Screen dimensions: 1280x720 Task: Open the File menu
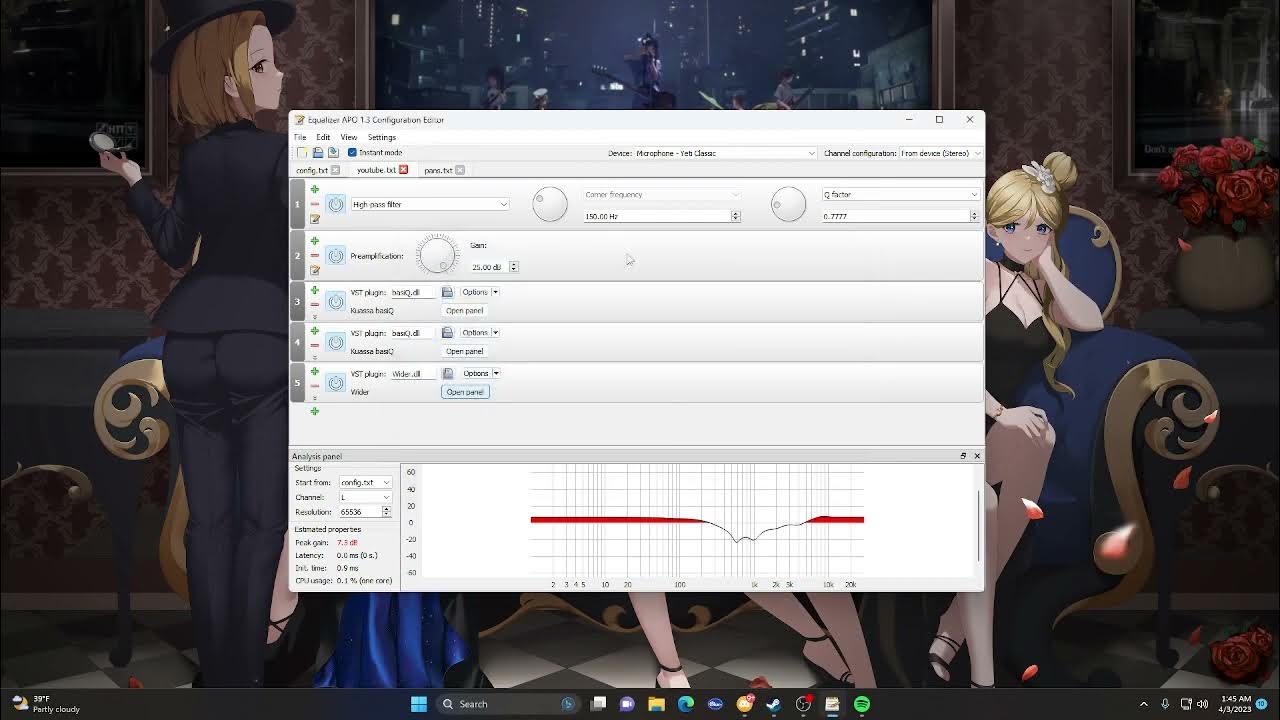300,137
